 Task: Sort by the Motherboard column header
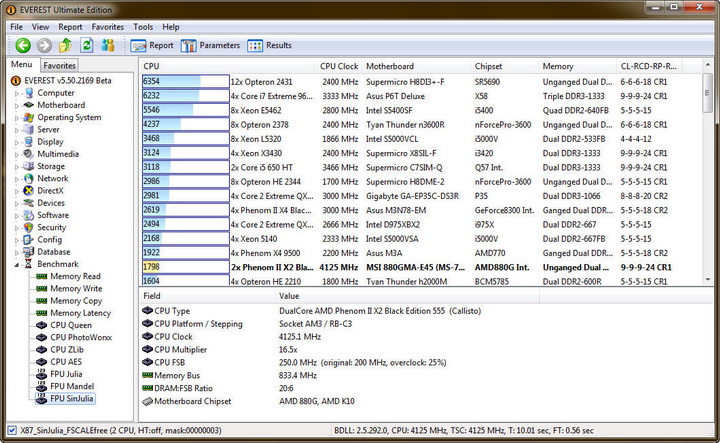(x=416, y=66)
